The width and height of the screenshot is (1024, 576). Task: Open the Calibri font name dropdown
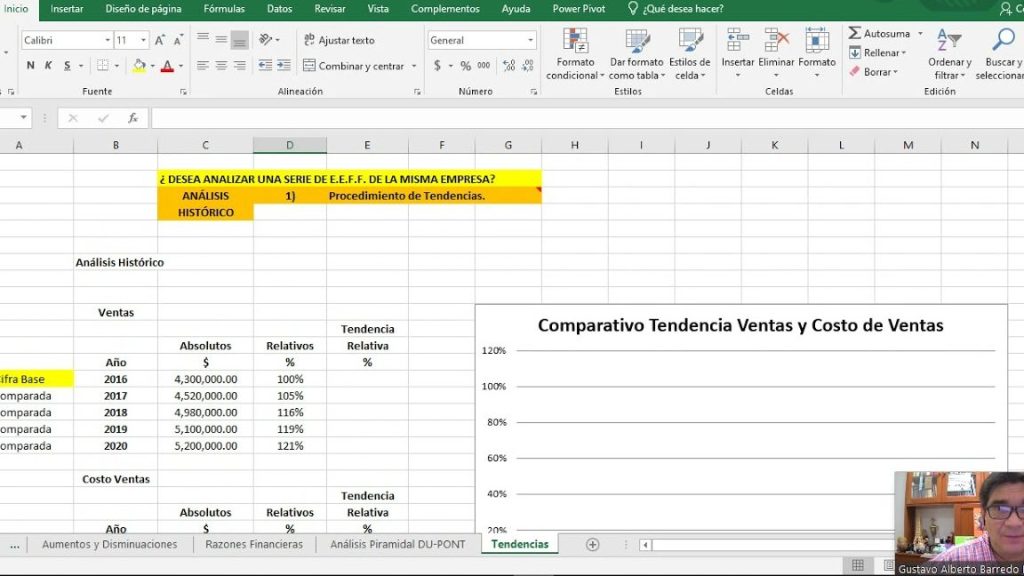click(x=107, y=41)
